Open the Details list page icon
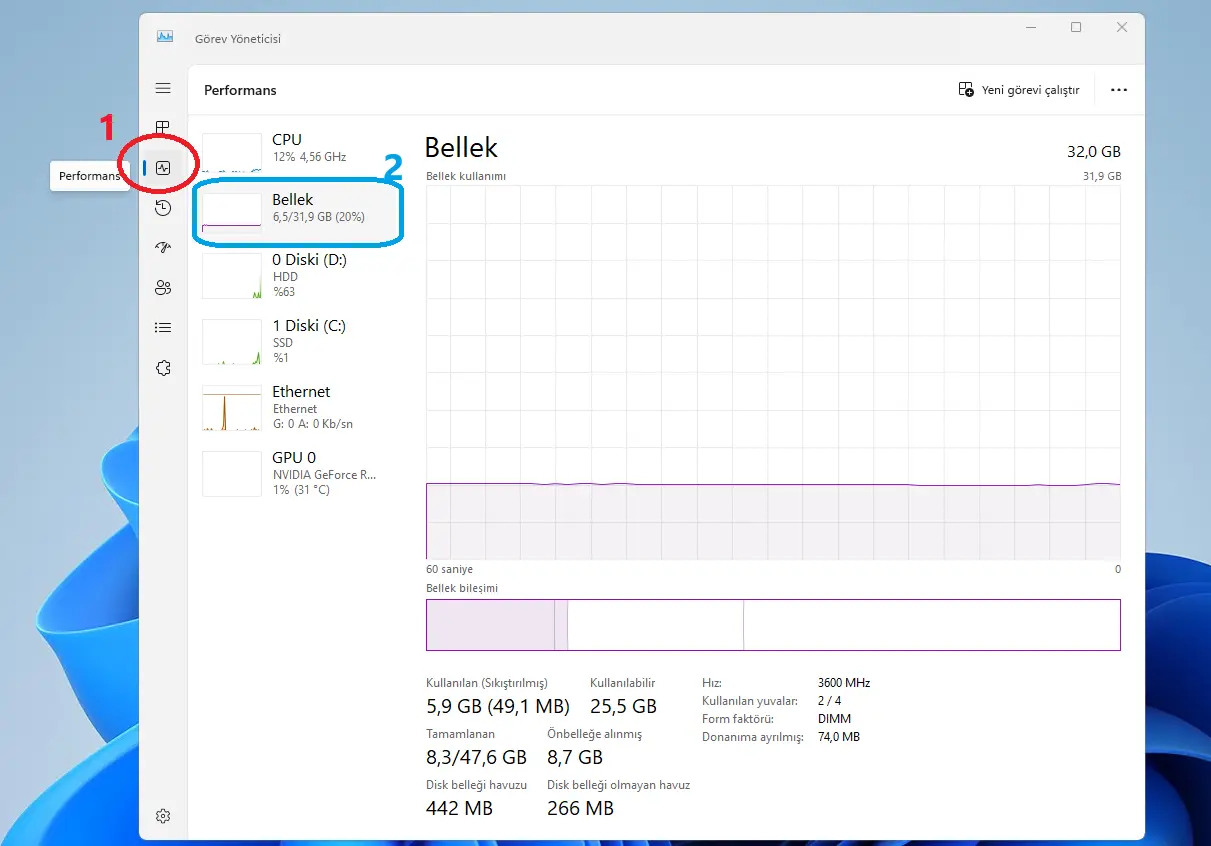Viewport: 1211px width, 846px height. pos(163,327)
